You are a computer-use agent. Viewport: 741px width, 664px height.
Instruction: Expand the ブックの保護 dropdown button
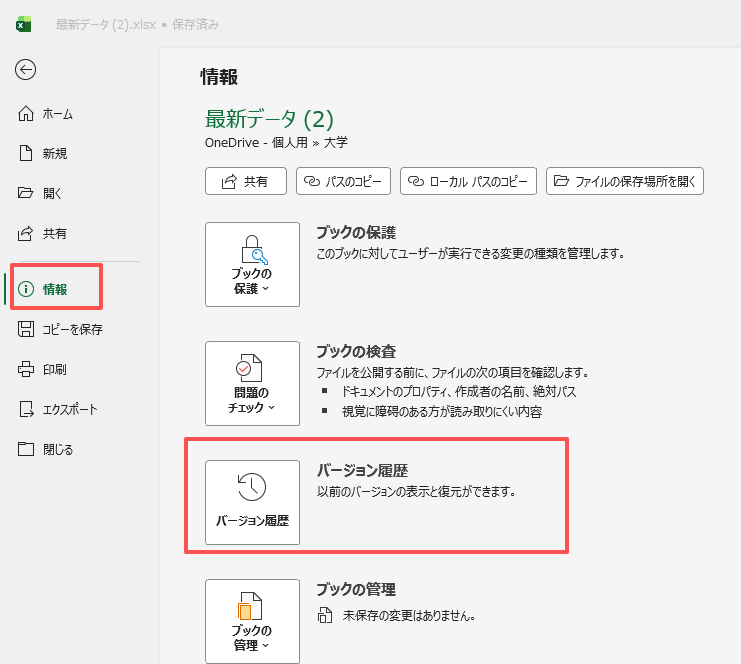pos(252,265)
